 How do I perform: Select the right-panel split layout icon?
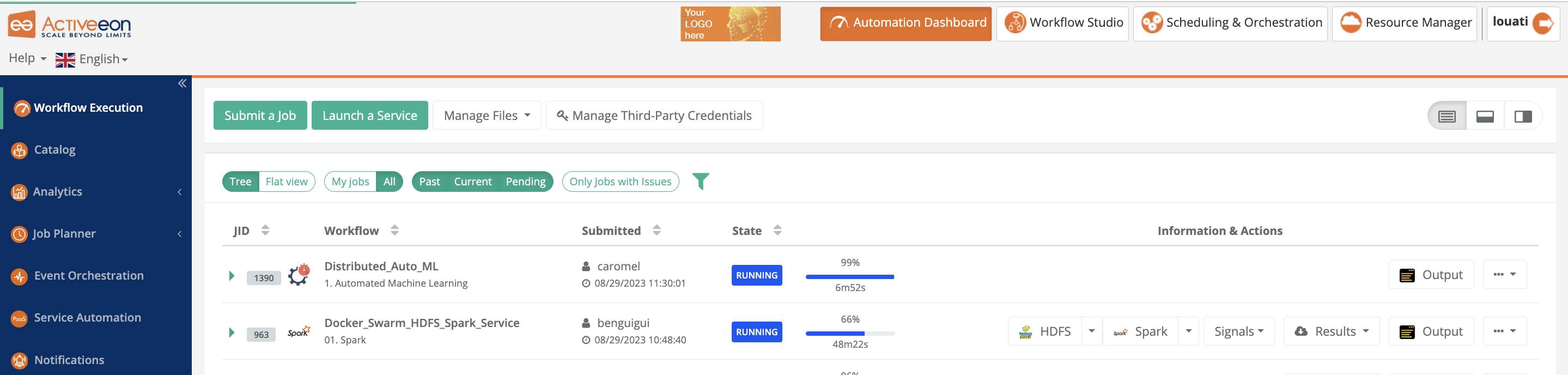1523,116
